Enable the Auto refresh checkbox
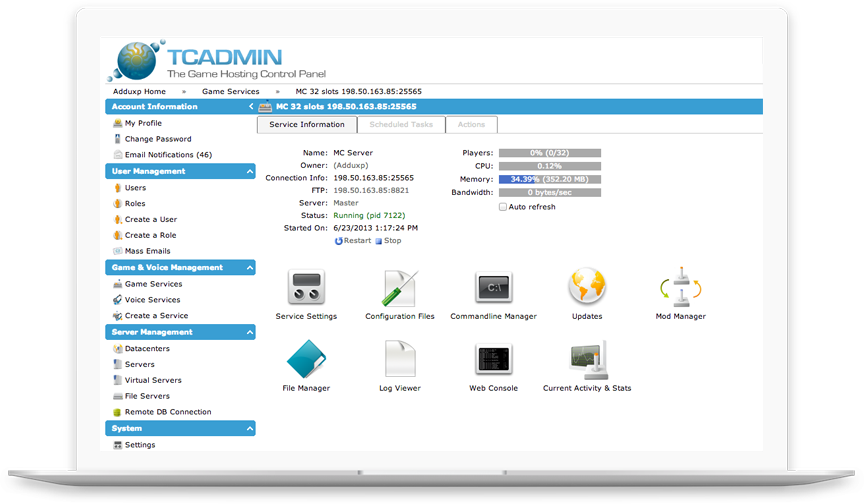864x504 pixels. click(x=503, y=207)
